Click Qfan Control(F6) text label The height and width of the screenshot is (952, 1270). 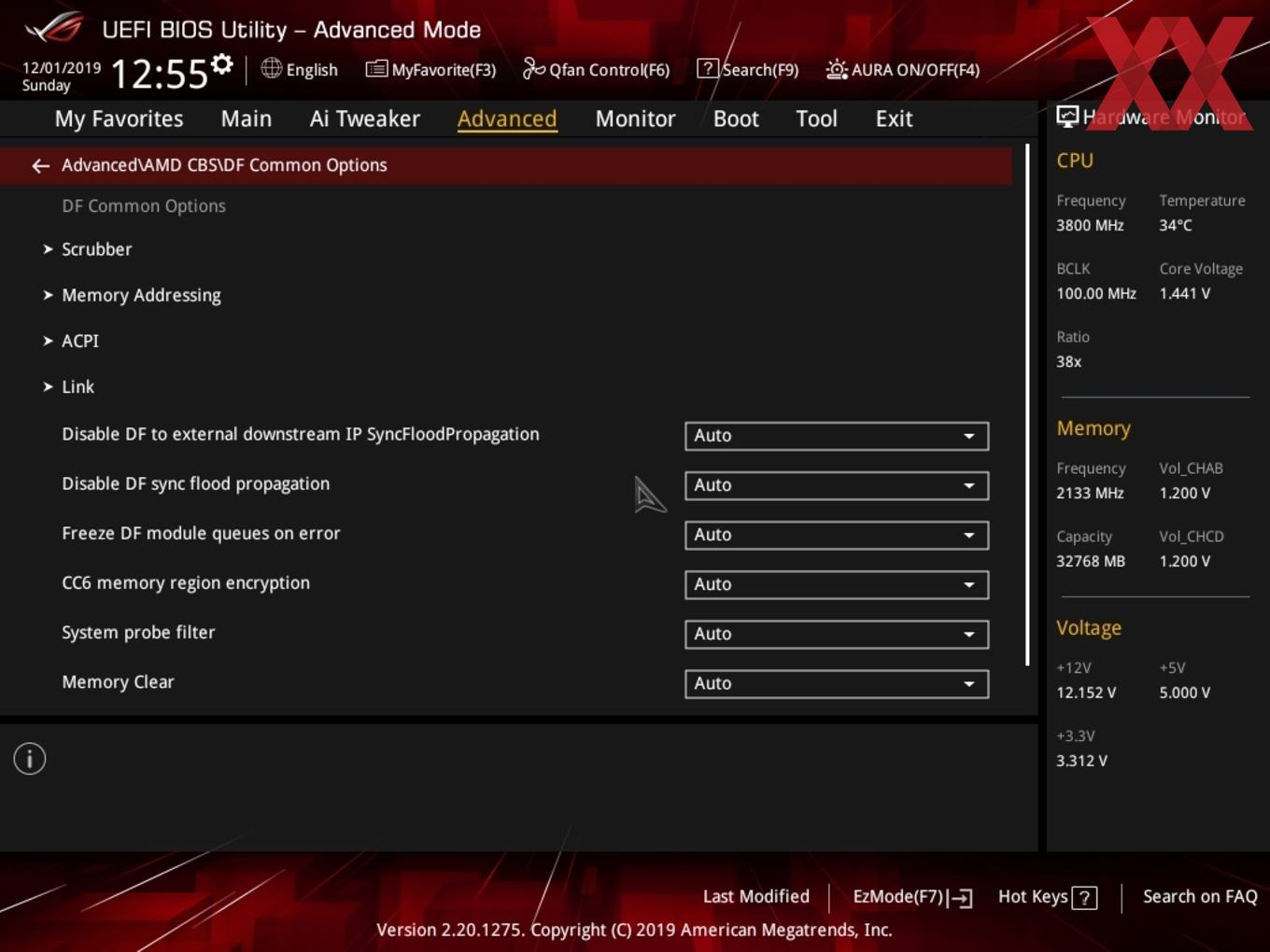[609, 70]
